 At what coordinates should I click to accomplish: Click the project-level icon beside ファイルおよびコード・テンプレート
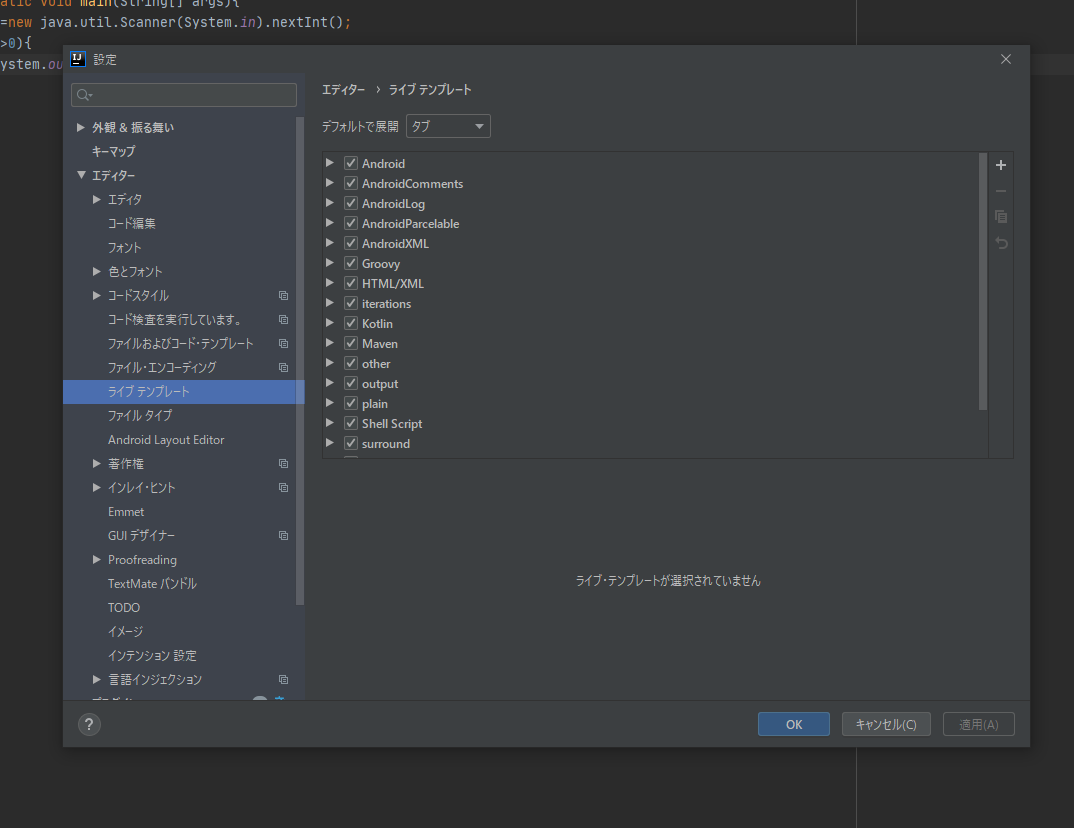click(283, 344)
